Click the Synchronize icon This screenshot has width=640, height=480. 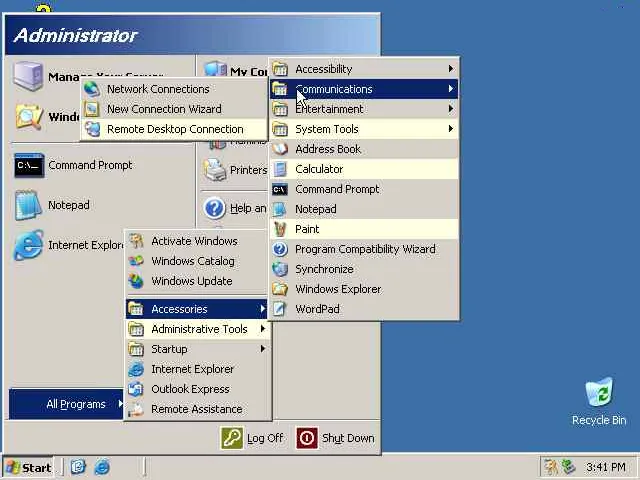point(280,269)
